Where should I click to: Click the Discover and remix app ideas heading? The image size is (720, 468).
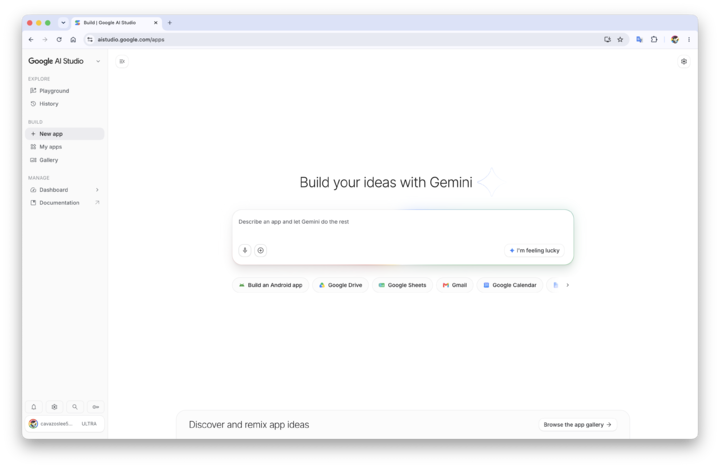tap(249, 425)
